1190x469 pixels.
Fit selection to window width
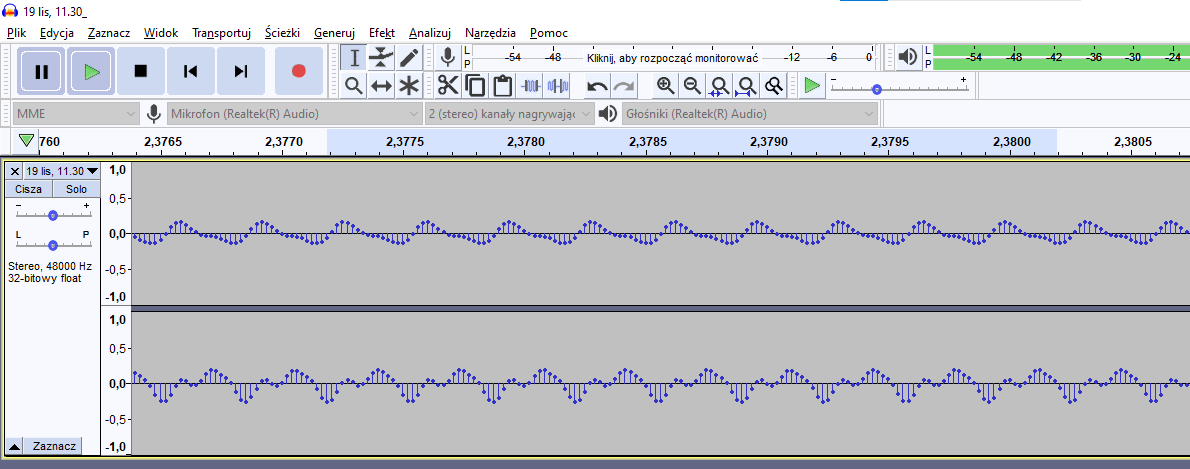[719, 86]
